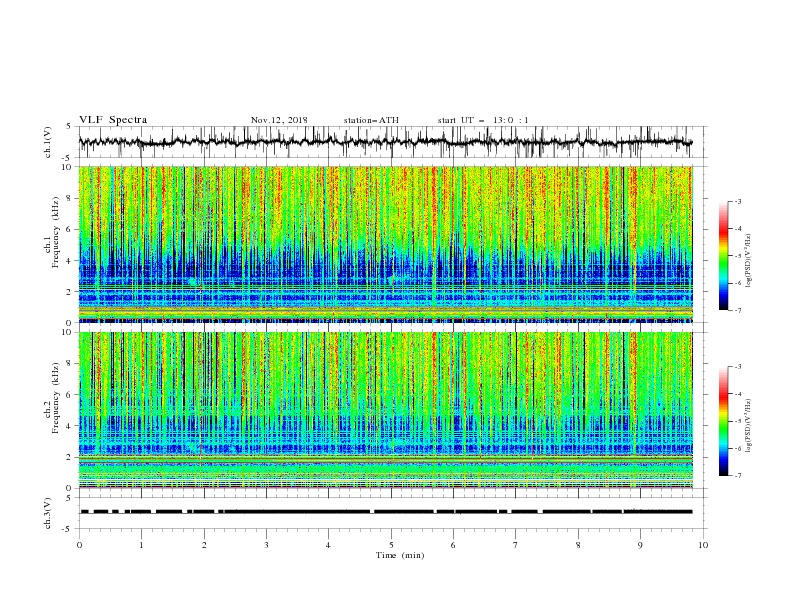Click the 'Nov.12, 2018' date label
The image size is (792, 612).
pos(279,120)
